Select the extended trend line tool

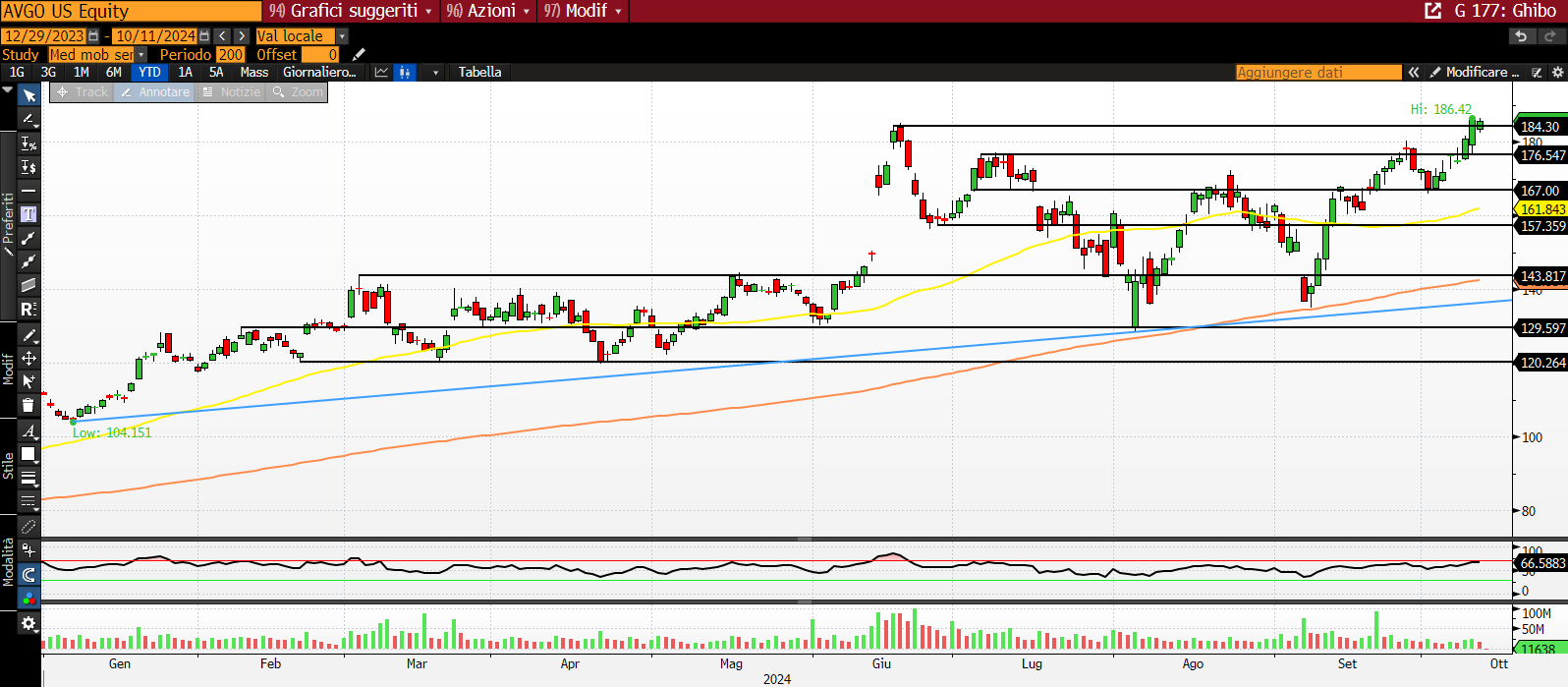28,261
